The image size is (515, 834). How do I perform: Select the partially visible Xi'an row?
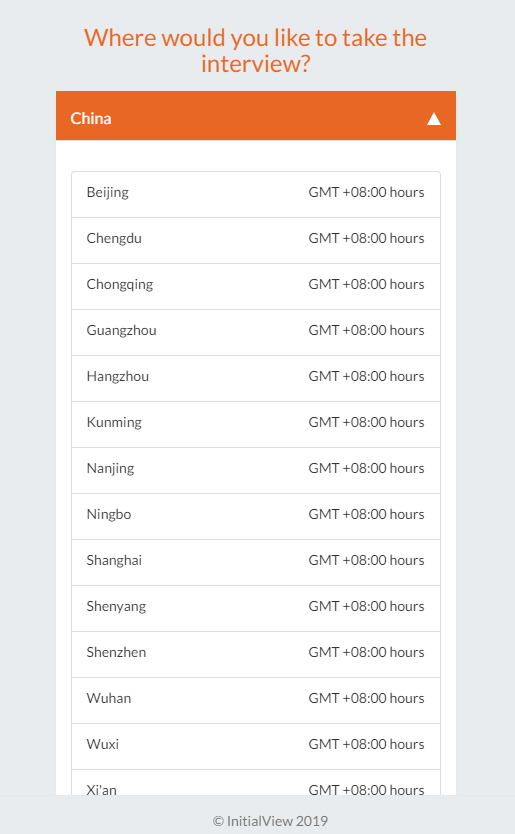256,782
